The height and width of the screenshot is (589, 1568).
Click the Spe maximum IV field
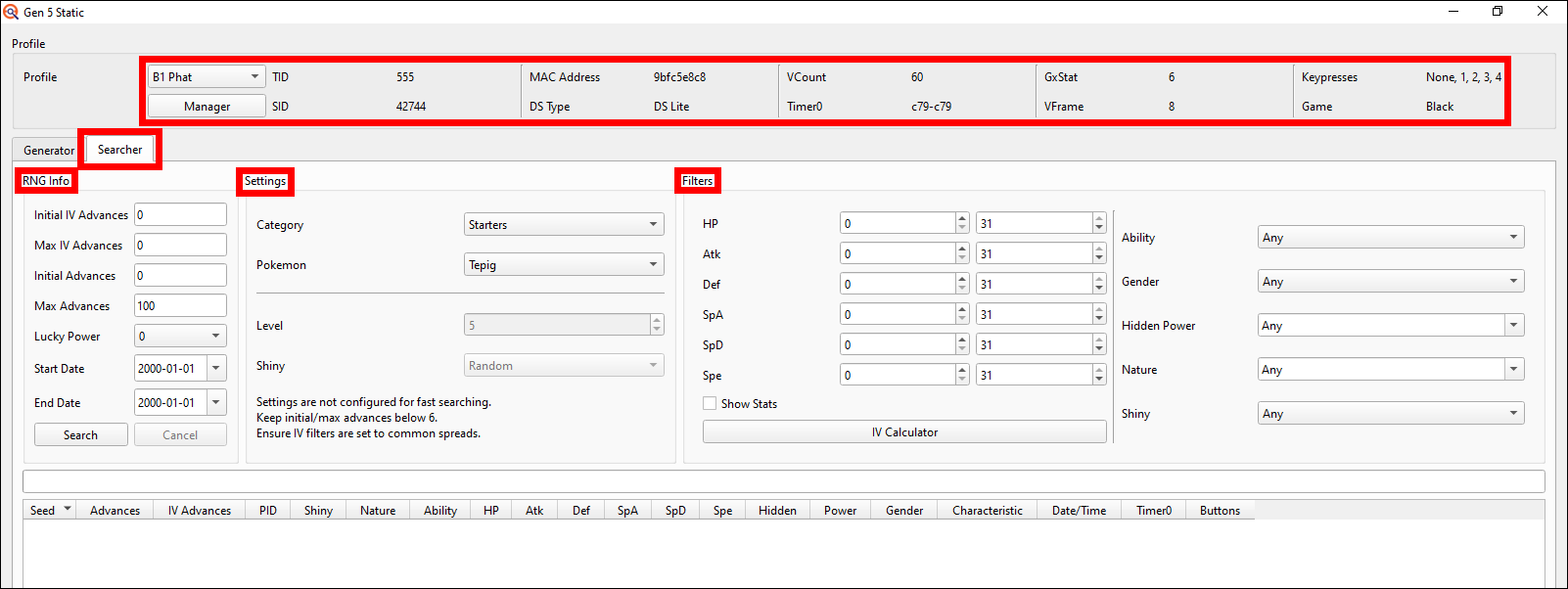pos(1034,375)
